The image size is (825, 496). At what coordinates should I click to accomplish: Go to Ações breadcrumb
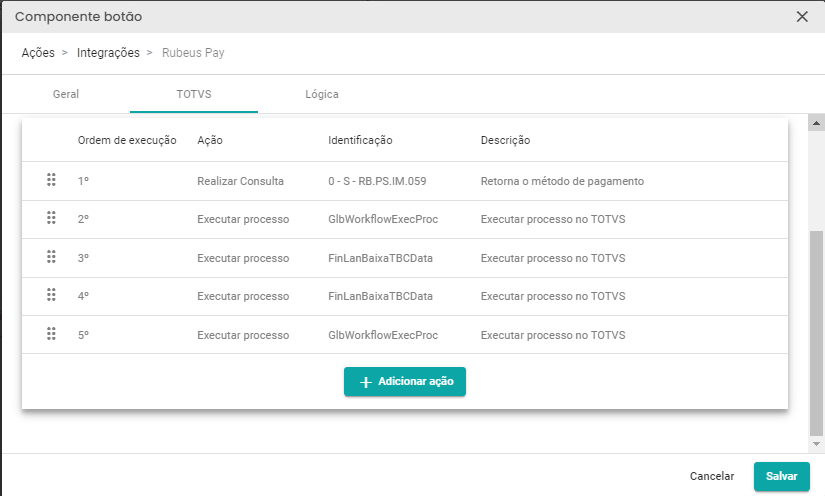click(38, 53)
